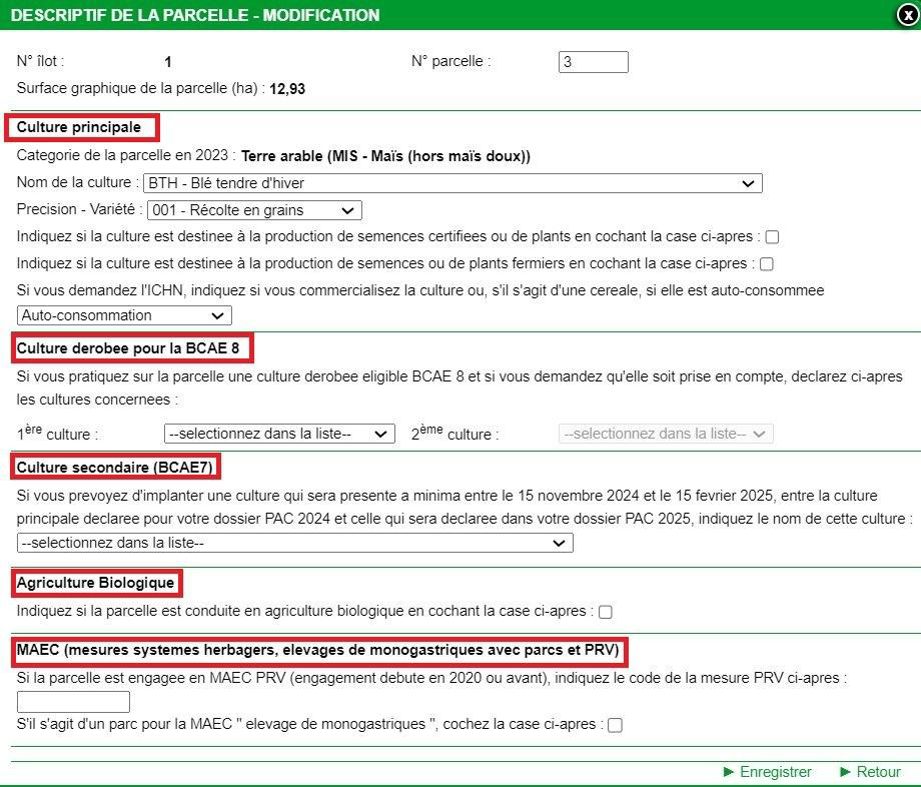The width and height of the screenshot is (921, 787).
Task: Check the certified seeds production checkbox
Action: click(x=772, y=237)
